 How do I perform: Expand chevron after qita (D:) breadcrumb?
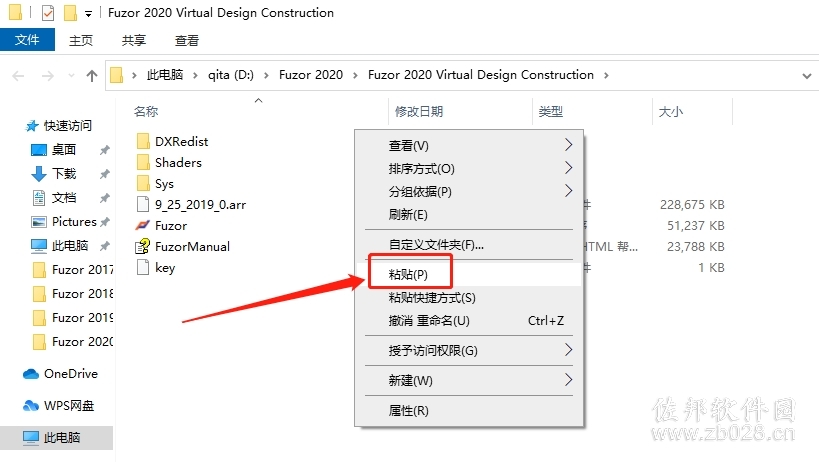tap(266, 75)
